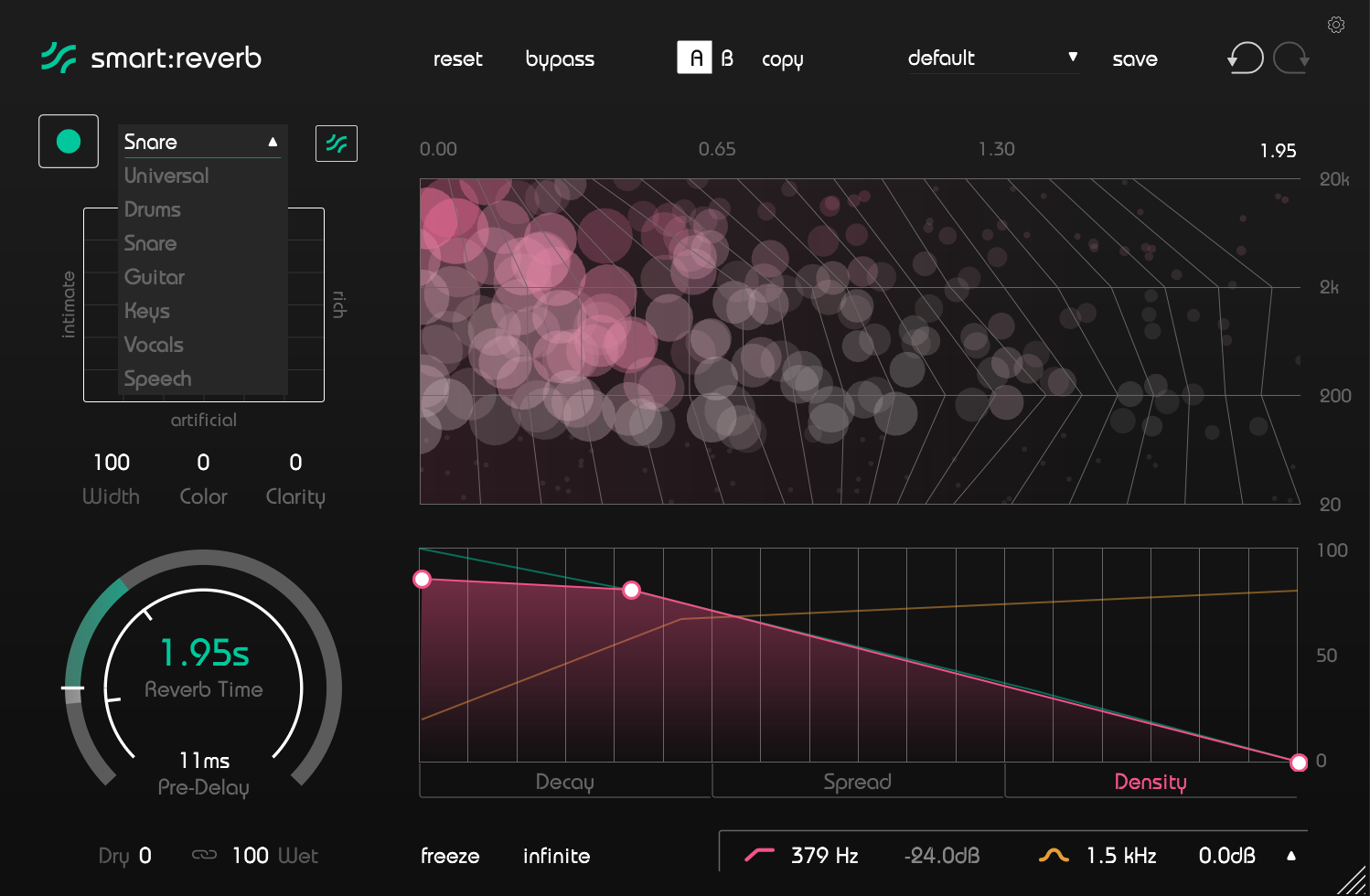Switch to the Density tab
This screenshot has height=896, width=1370.
click(x=1151, y=782)
